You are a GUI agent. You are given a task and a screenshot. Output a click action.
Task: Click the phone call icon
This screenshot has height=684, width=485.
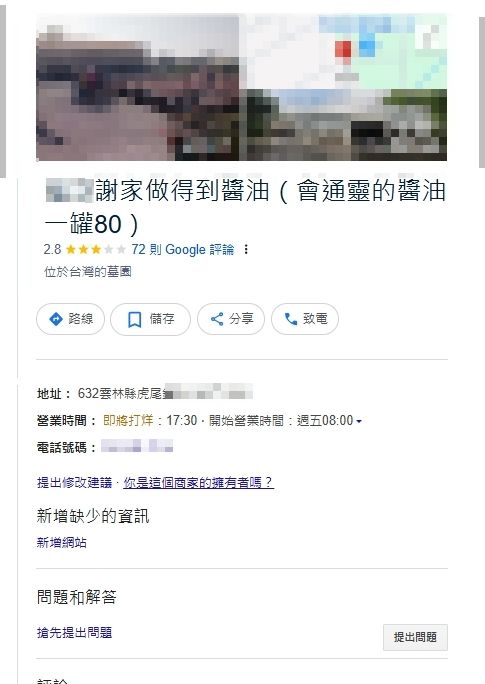[290, 319]
